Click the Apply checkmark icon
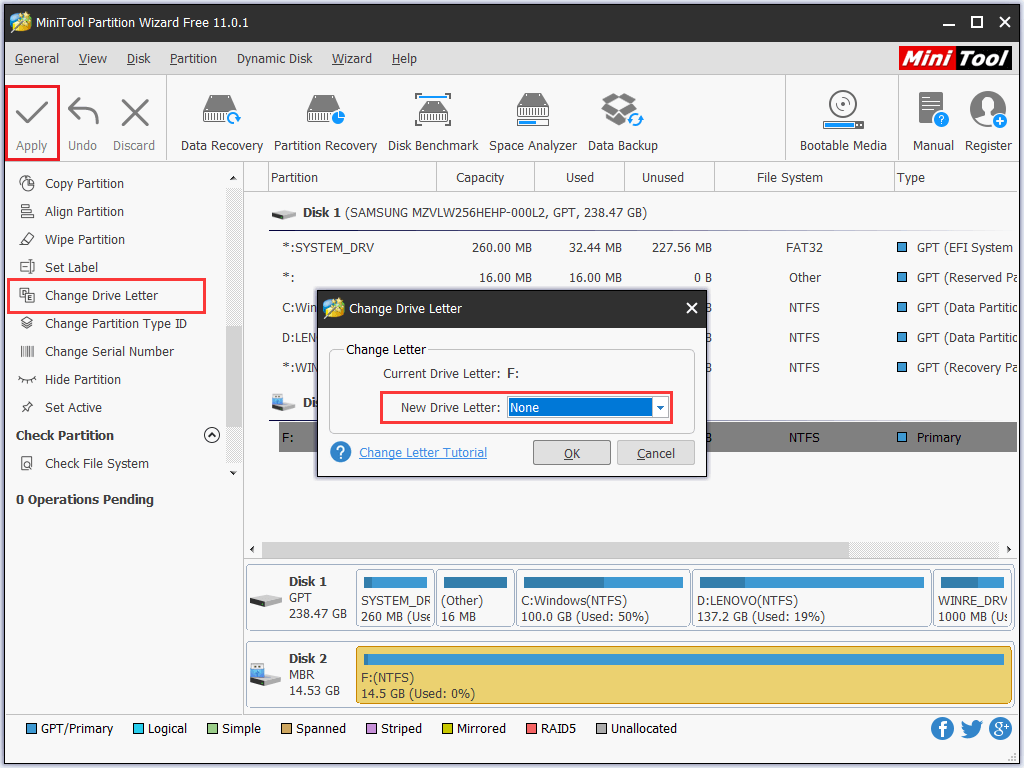Viewport: 1024px width, 768px height. coord(31,112)
